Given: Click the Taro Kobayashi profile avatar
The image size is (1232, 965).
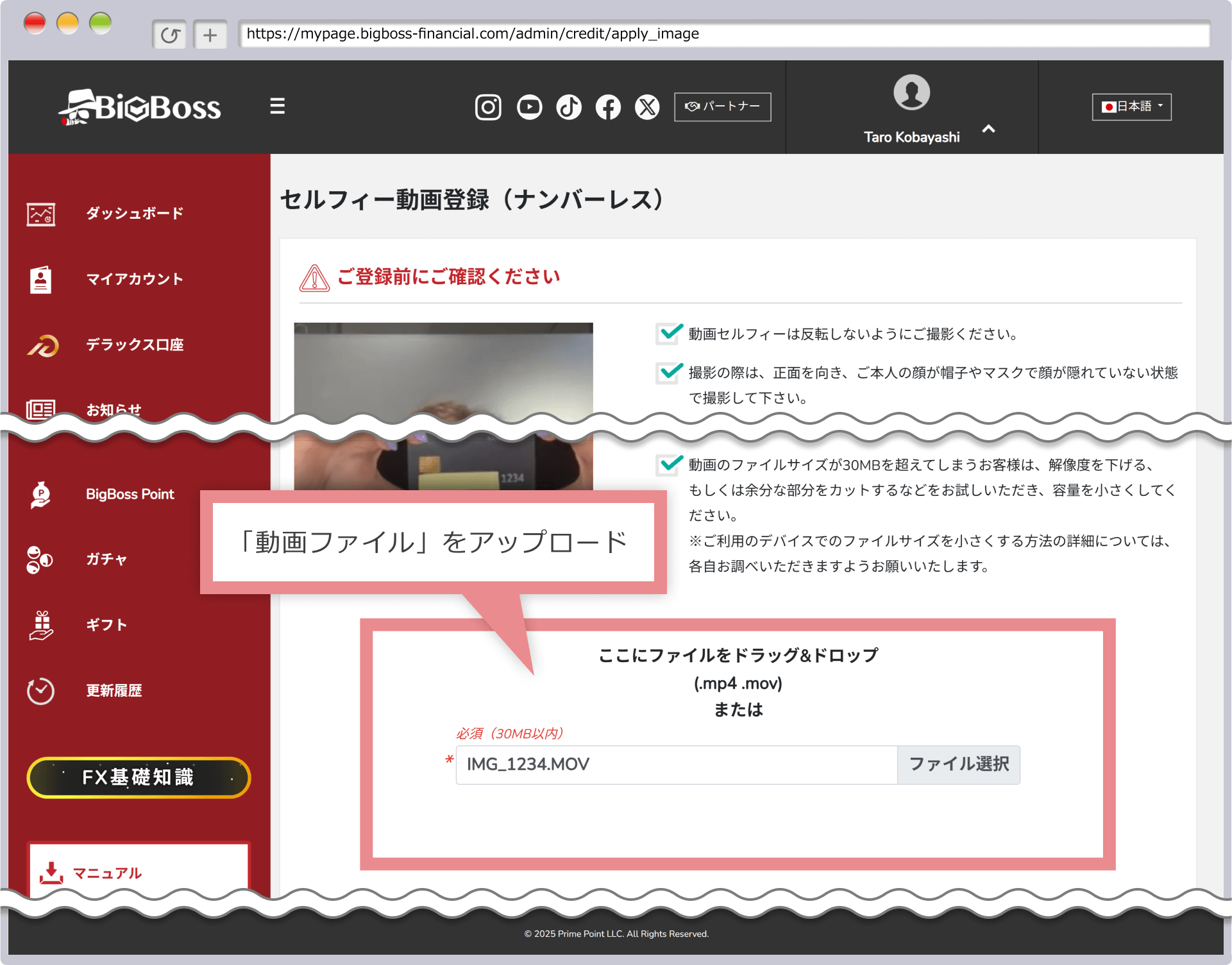Looking at the screenshot, I should (x=911, y=92).
